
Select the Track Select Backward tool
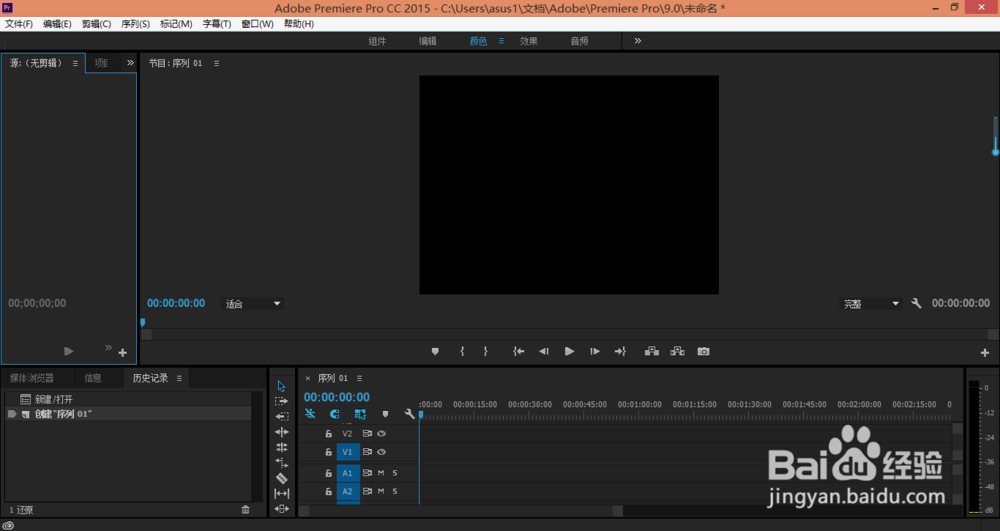point(281,417)
